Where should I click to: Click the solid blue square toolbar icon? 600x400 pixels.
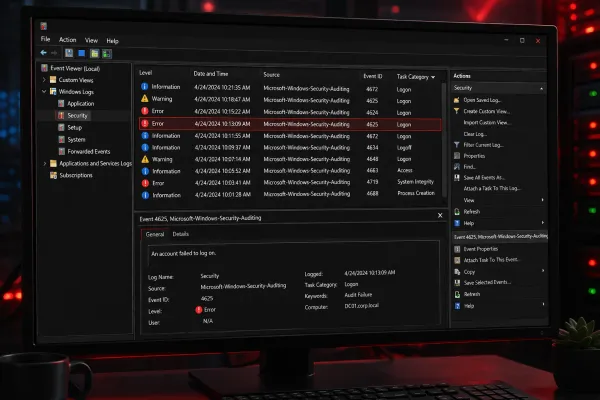tap(82, 53)
